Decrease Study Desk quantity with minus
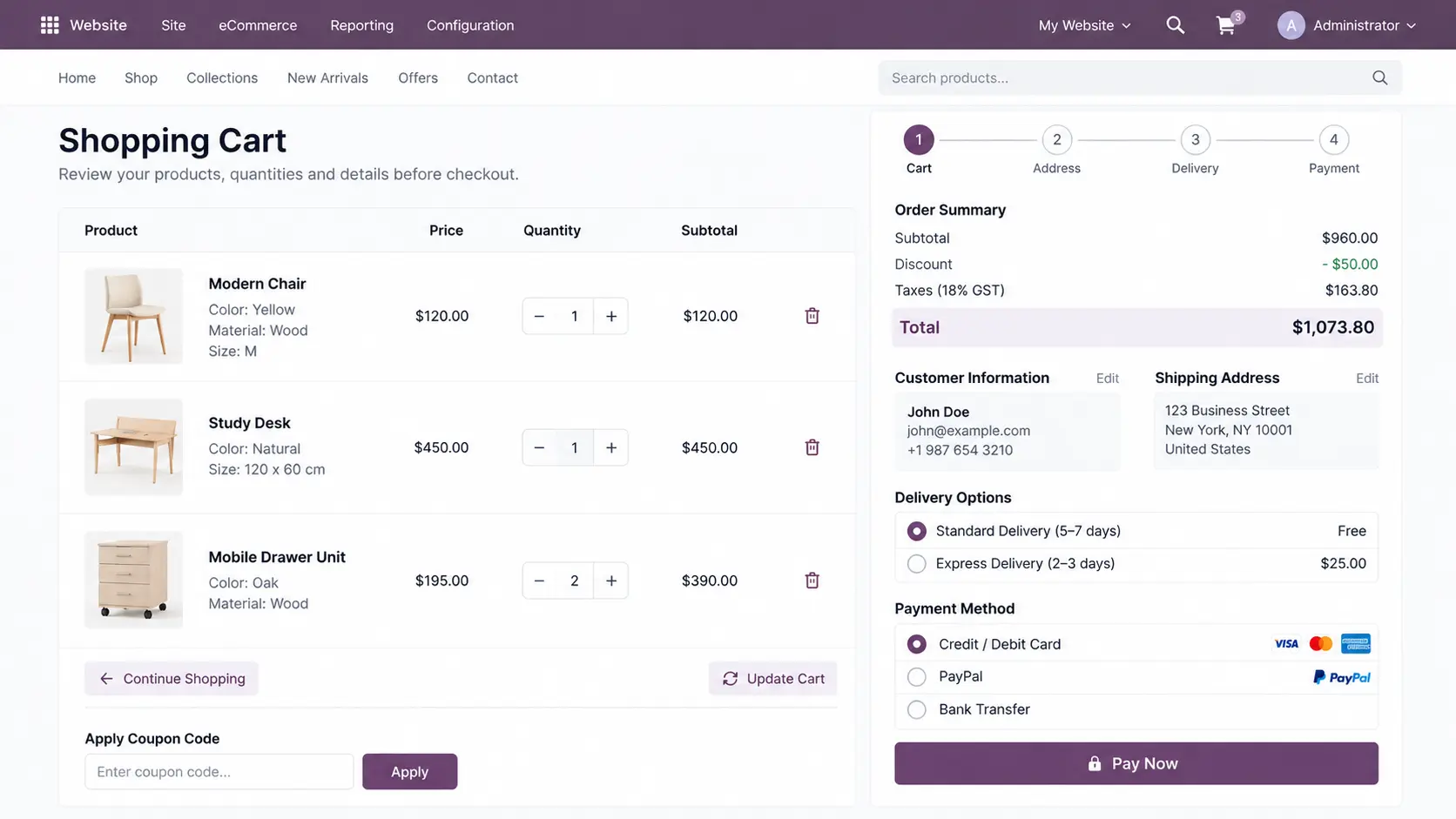This screenshot has width=1456, height=819. tap(539, 447)
